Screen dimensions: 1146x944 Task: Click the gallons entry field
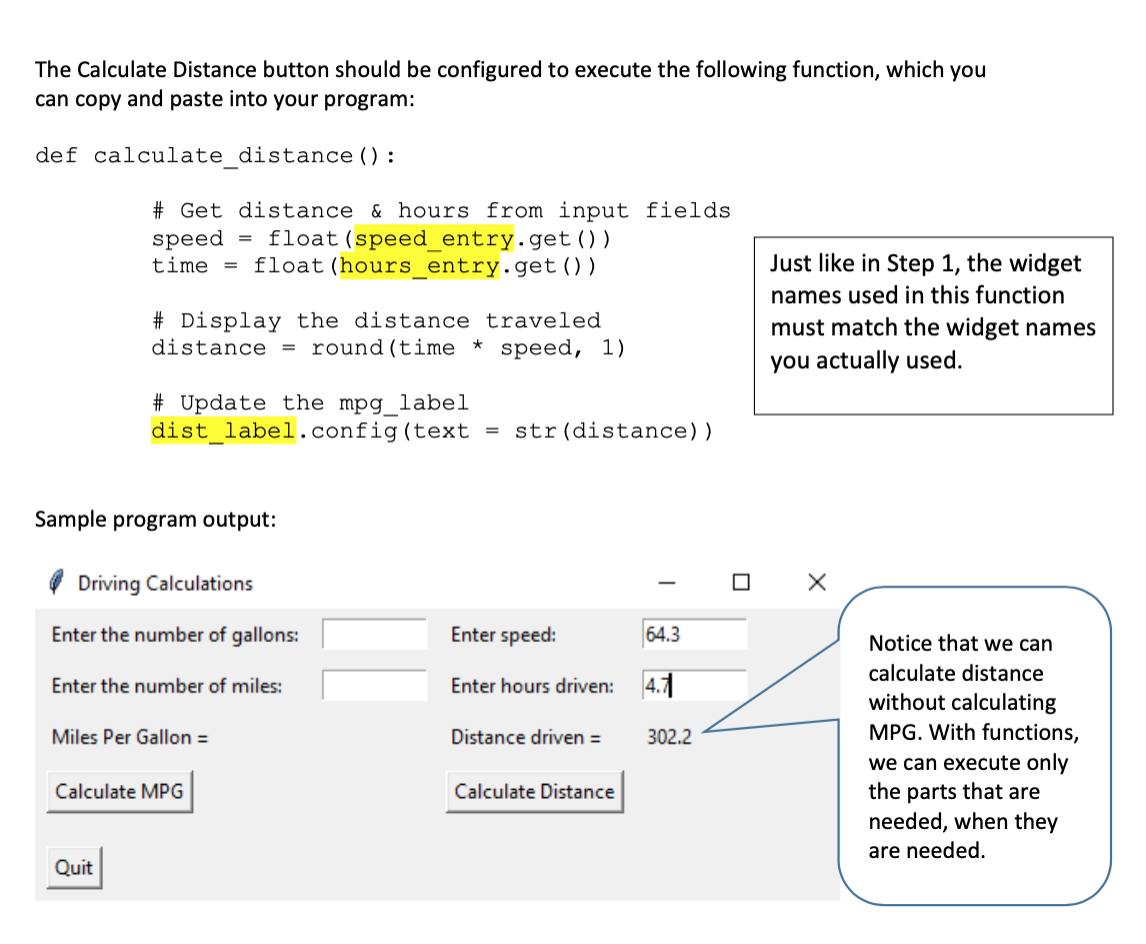click(374, 634)
